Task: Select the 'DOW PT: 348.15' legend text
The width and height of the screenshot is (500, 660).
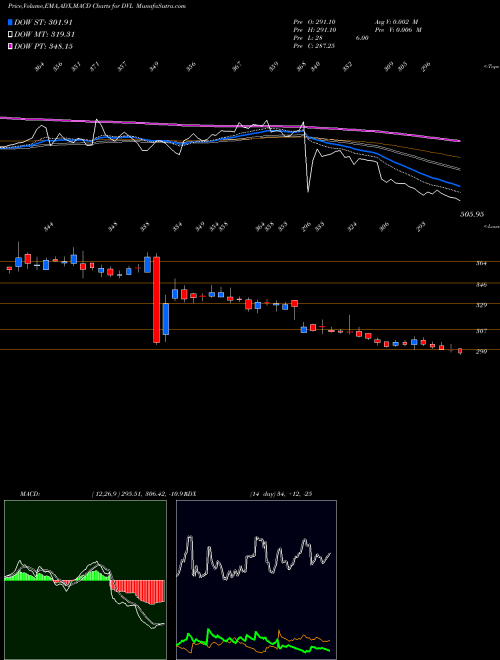Action: (x=44, y=46)
